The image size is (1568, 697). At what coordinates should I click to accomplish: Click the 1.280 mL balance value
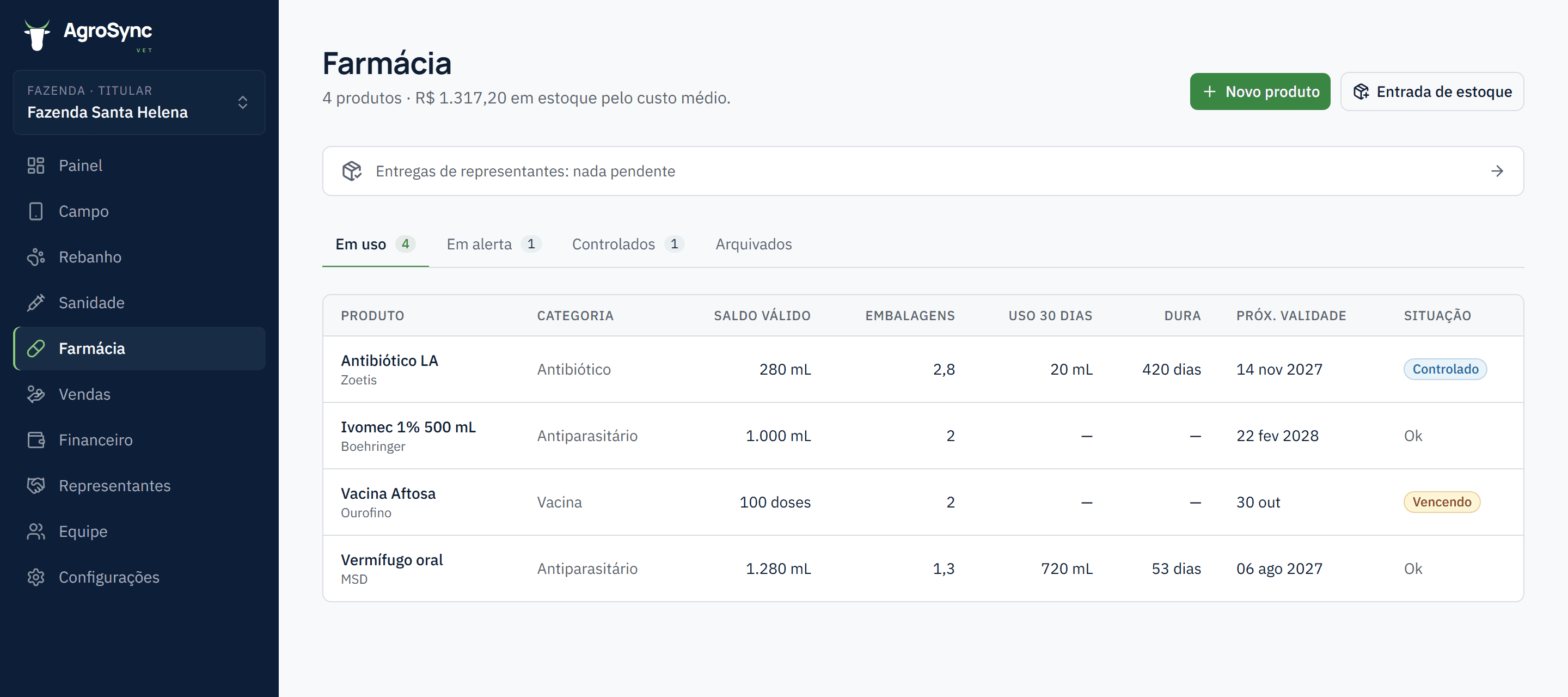click(778, 568)
